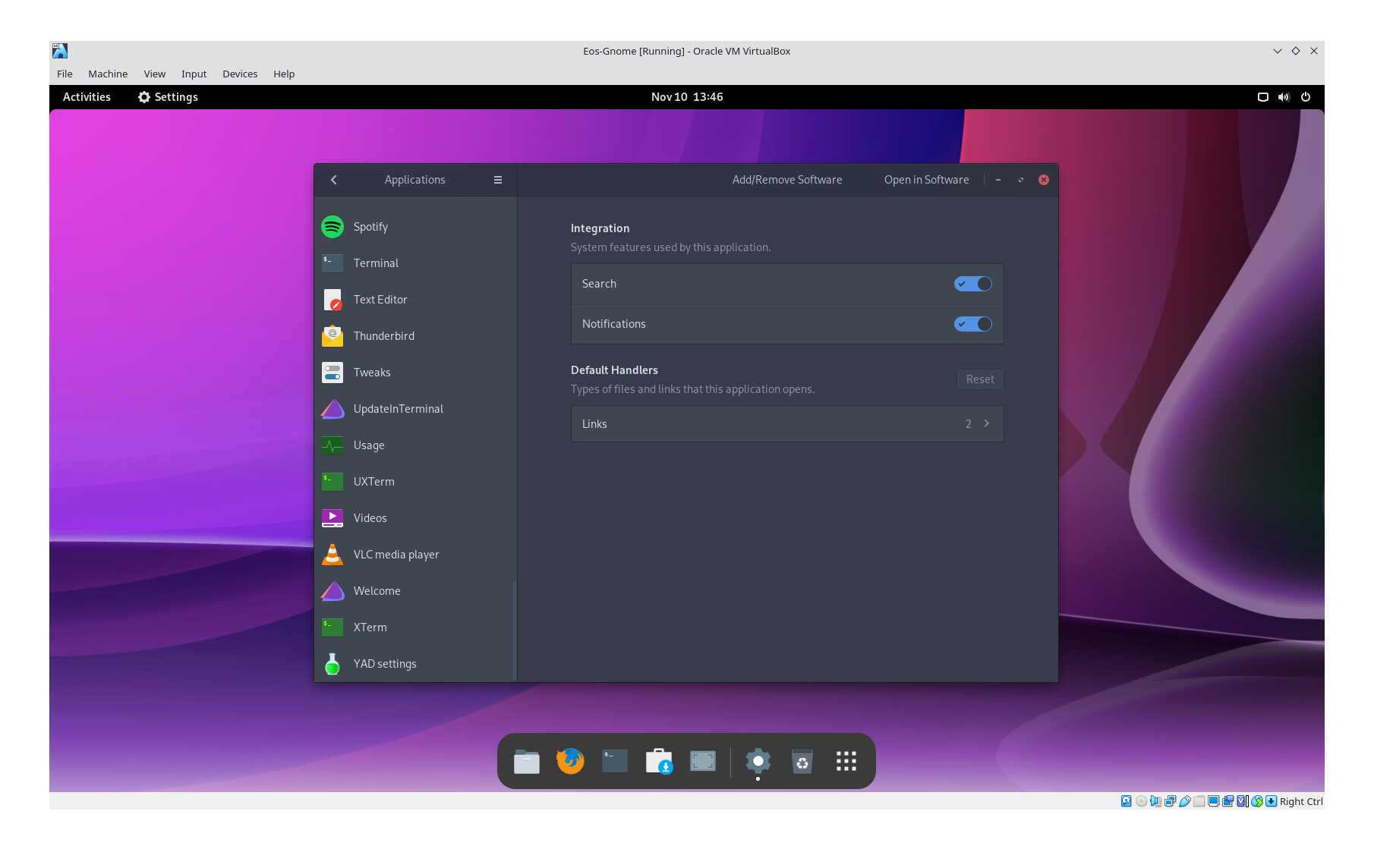
Task: Select the Thunderbird mail icon
Action: click(332, 336)
